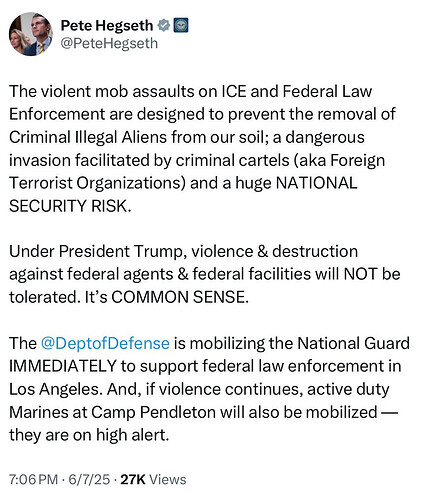425x500 pixels.
Task: Open the circular profile avatar photo
Action: pyautogui.click(x=31, y=34)
